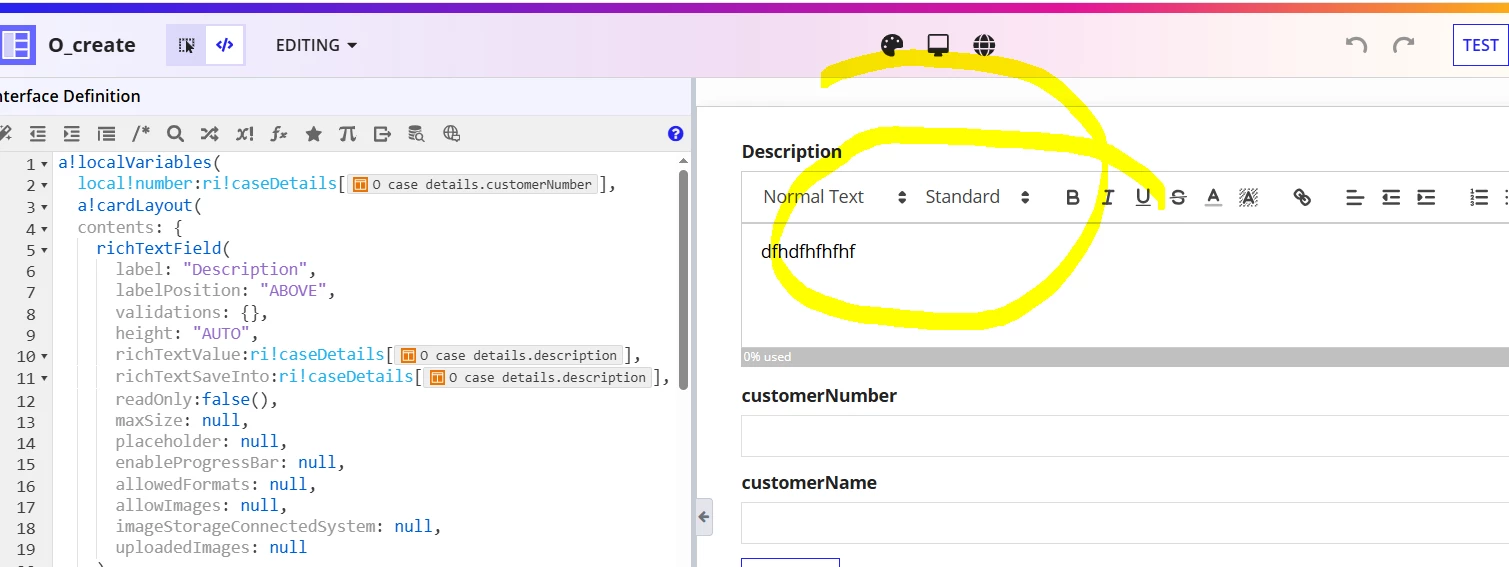Collapse code fold on line 3

point(44,206)
